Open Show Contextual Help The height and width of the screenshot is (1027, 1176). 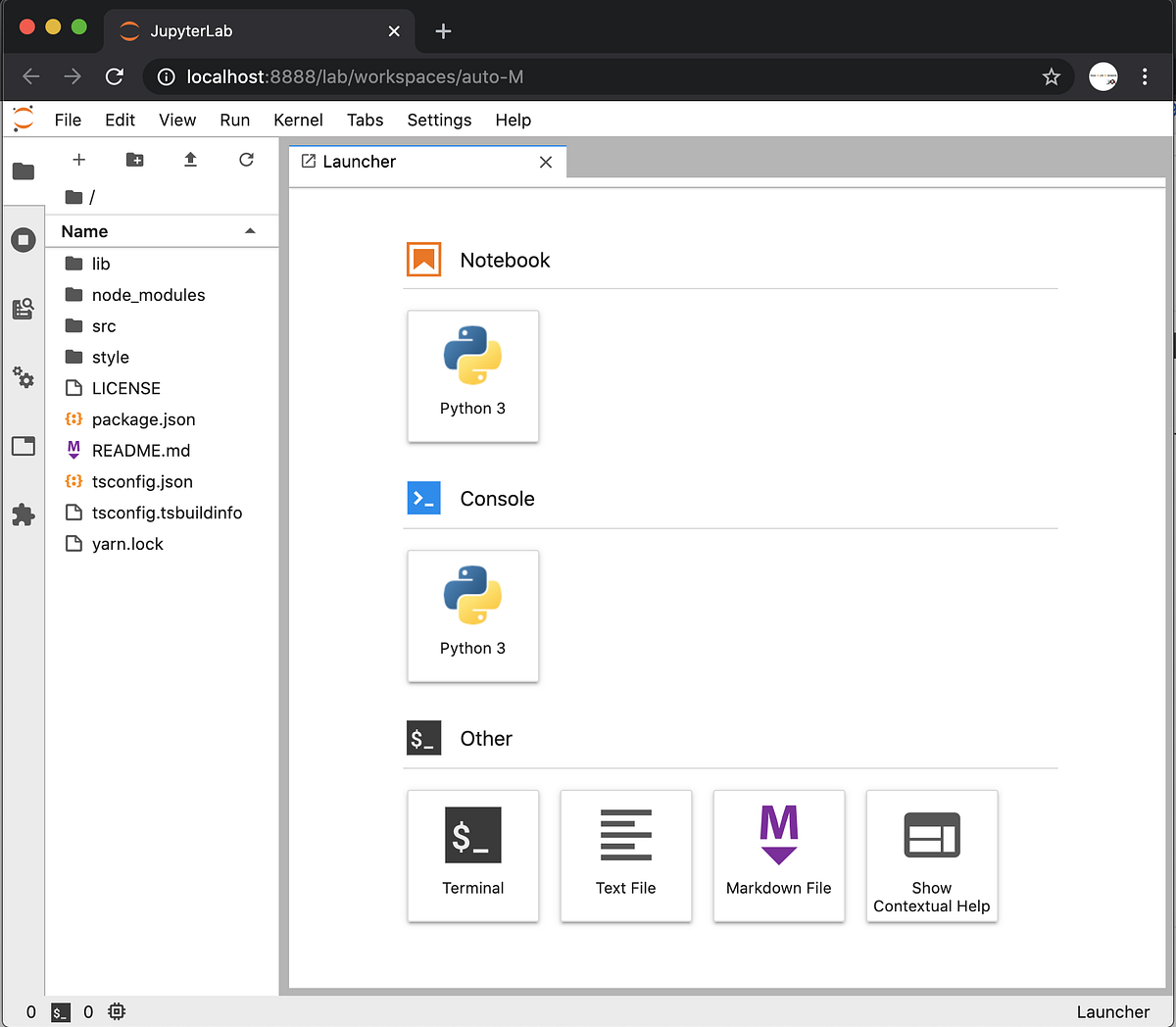click(x=931, y=856)
